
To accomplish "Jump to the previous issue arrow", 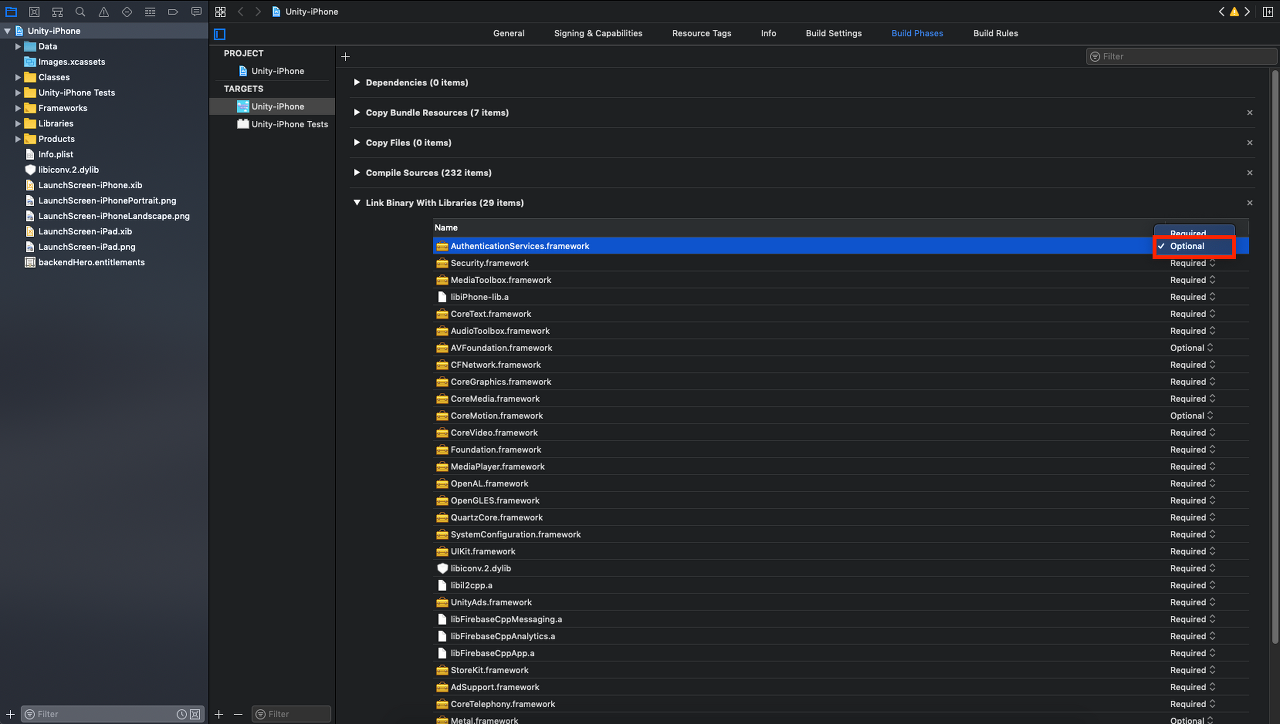I will 1221,12.
